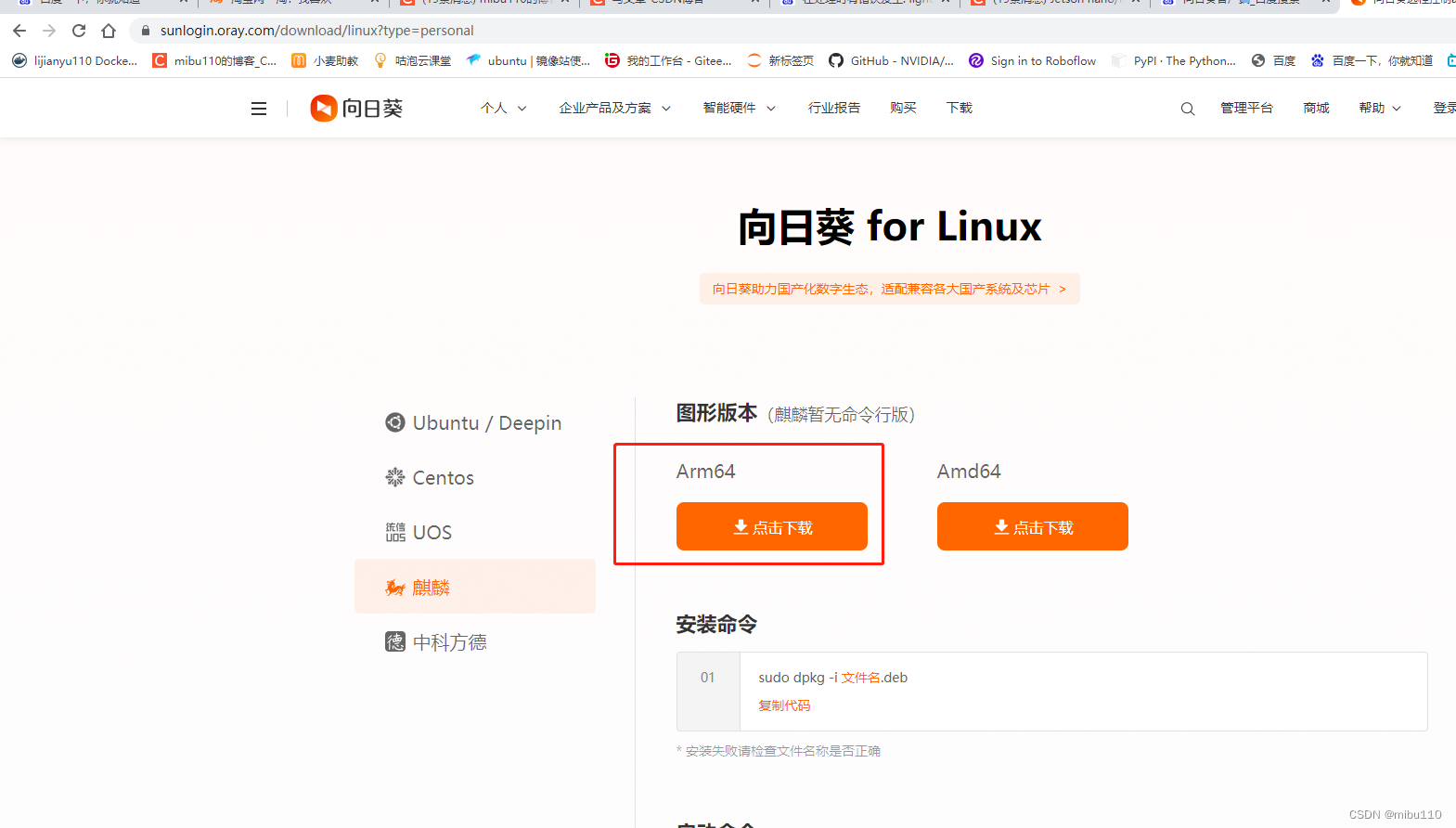The height and width of the screenshot is (828, 1456).
Task: Open 百度 bookmark with globe icon
Action: (1273, 61)
